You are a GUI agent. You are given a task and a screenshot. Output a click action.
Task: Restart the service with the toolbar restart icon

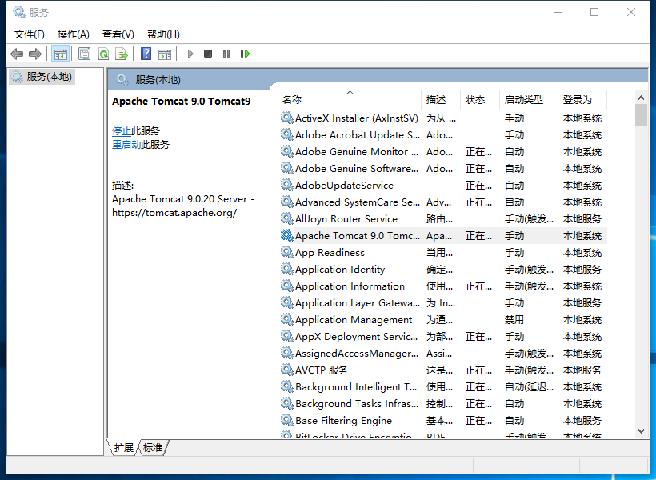[x=245, y=54]
